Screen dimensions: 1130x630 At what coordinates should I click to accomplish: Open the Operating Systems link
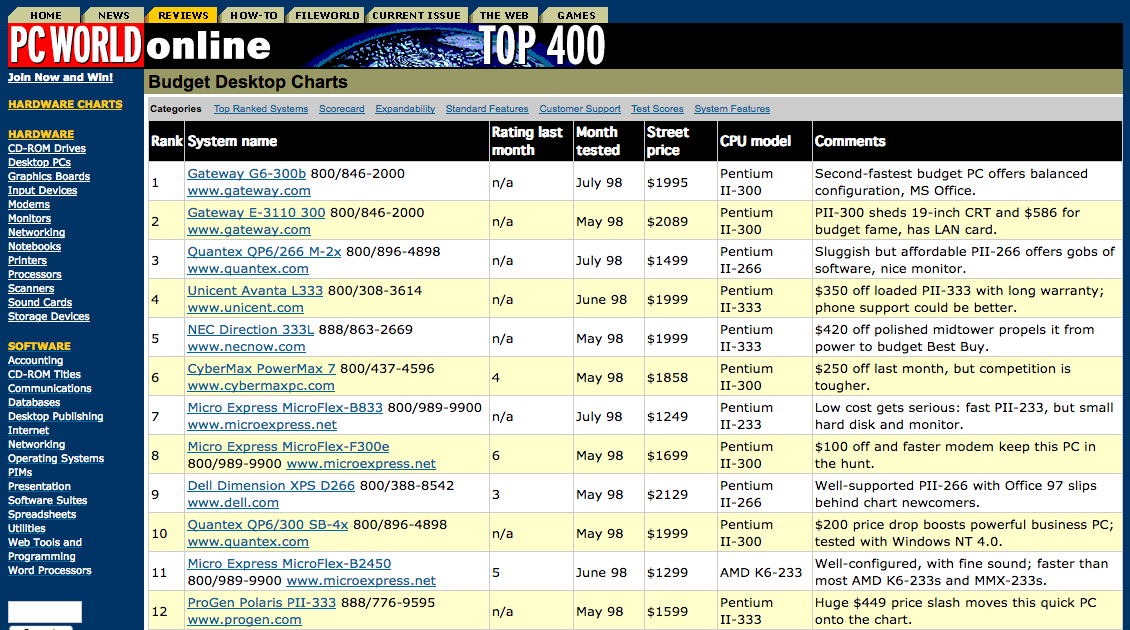56,458
